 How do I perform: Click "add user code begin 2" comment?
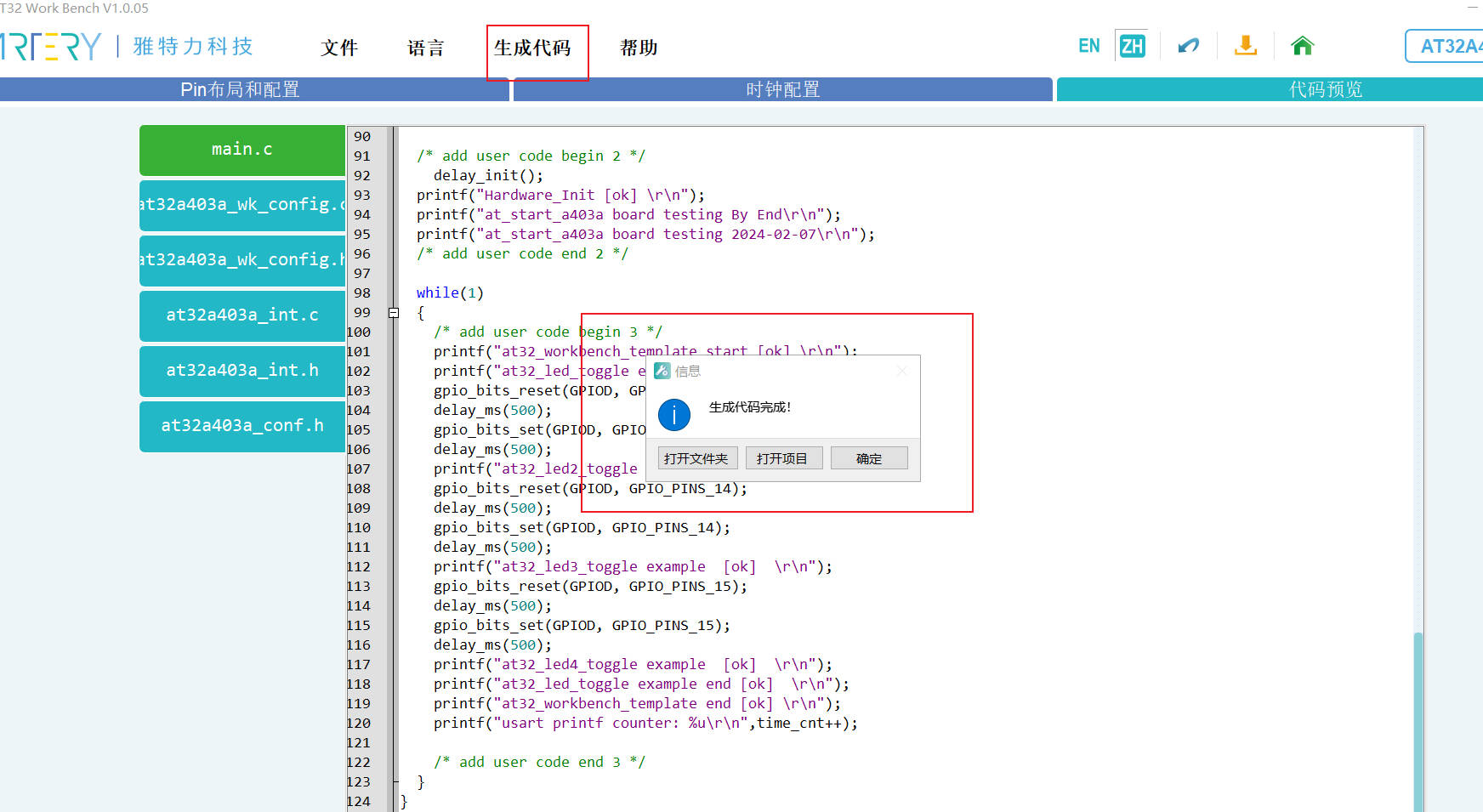[x=531, y=156]
